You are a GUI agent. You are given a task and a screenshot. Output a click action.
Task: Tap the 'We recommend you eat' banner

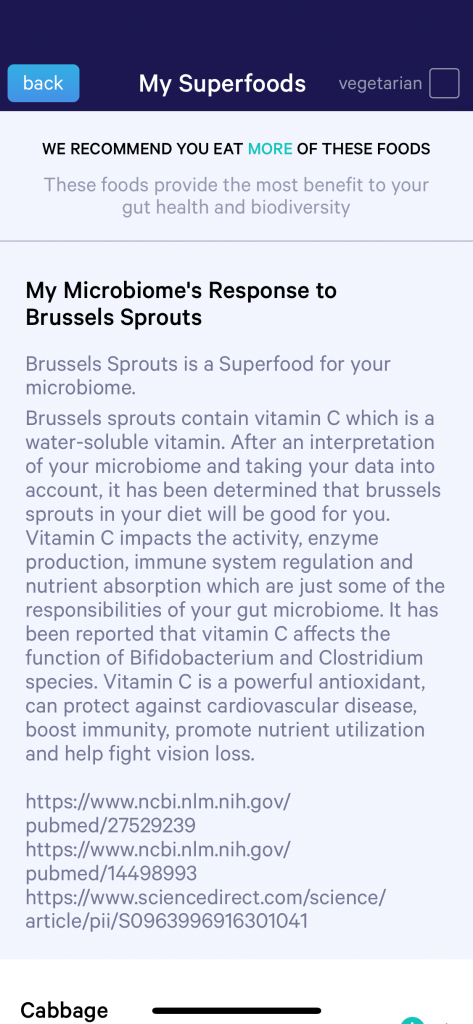point(236,149)
